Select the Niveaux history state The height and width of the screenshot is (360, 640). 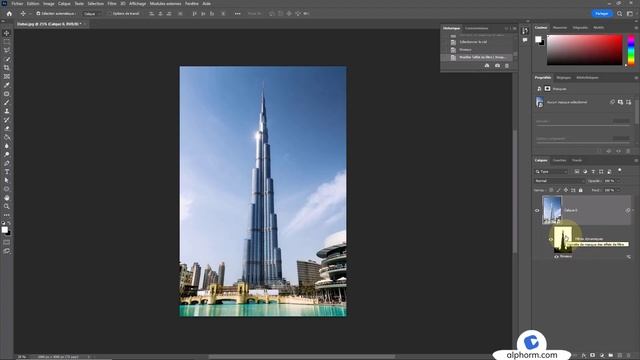(x=465, y=50)
